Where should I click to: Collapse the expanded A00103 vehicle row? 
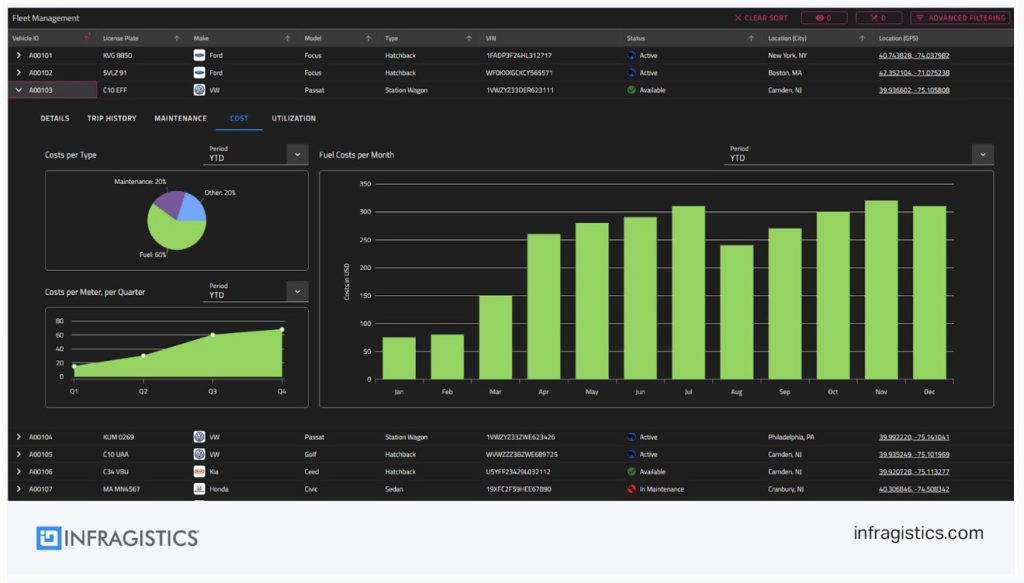19,90
